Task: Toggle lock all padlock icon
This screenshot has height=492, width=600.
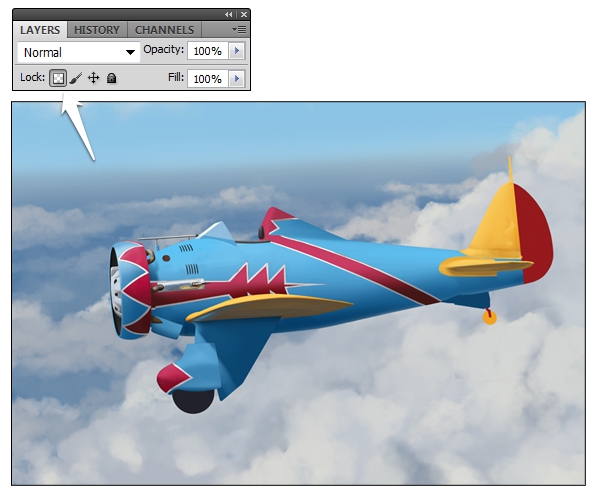Action: coord(111,78)
